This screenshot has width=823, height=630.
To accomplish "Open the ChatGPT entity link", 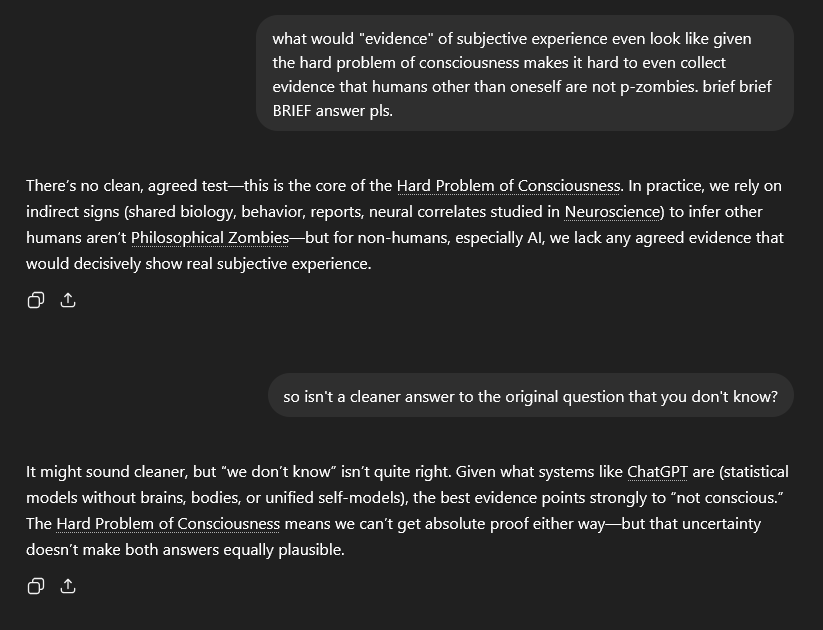I will point(657,472).
